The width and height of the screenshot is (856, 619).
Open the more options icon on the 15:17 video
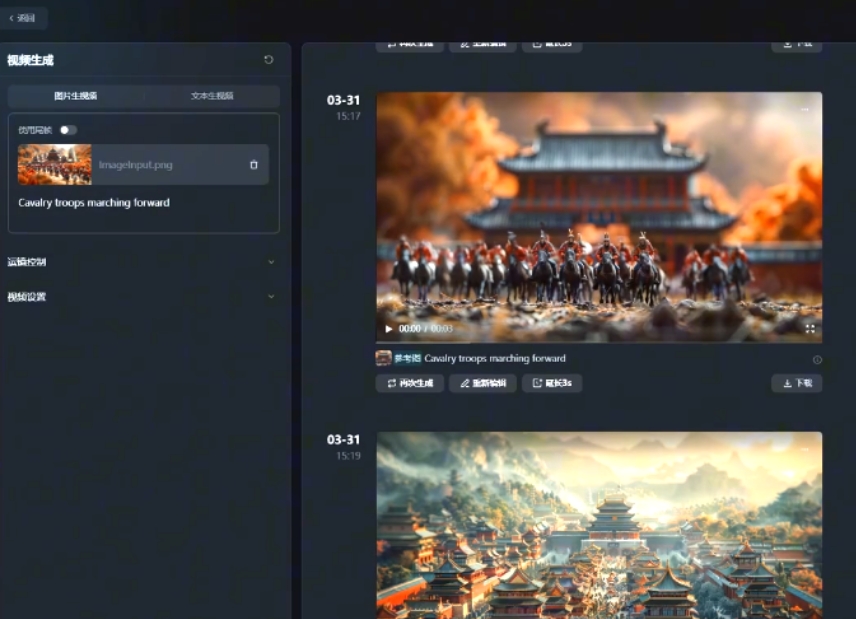coord(805,110)
